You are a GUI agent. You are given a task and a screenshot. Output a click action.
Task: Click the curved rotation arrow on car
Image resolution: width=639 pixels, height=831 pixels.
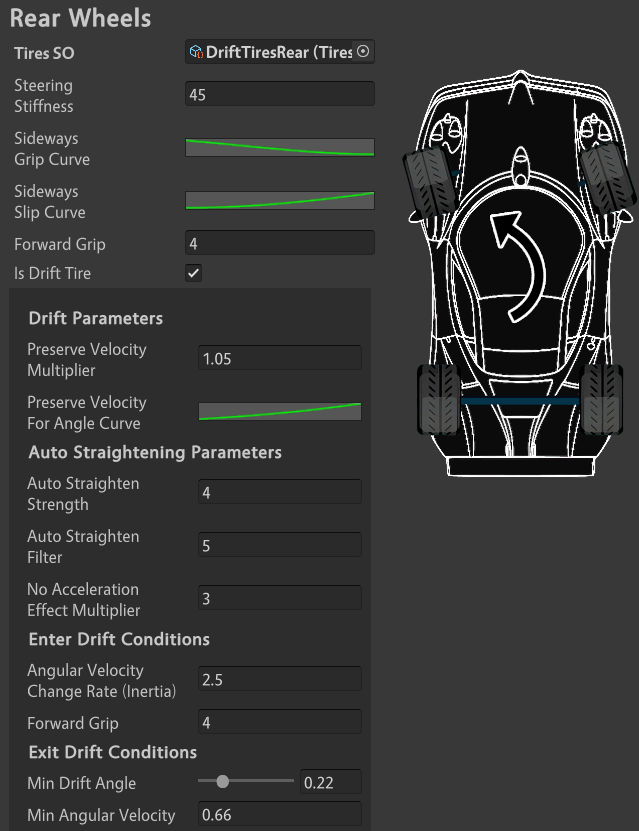[x=519, y=266]
